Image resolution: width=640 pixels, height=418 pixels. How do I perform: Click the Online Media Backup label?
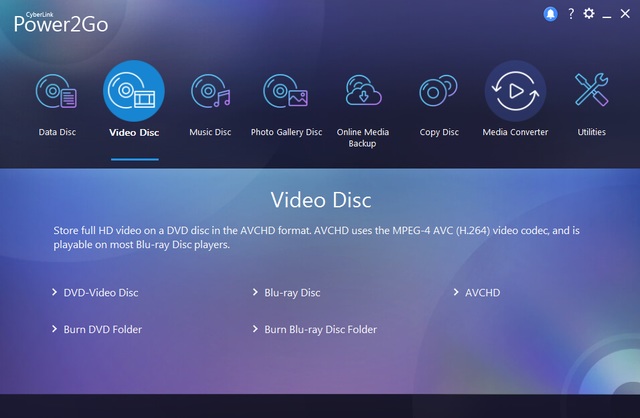(362, 138)
